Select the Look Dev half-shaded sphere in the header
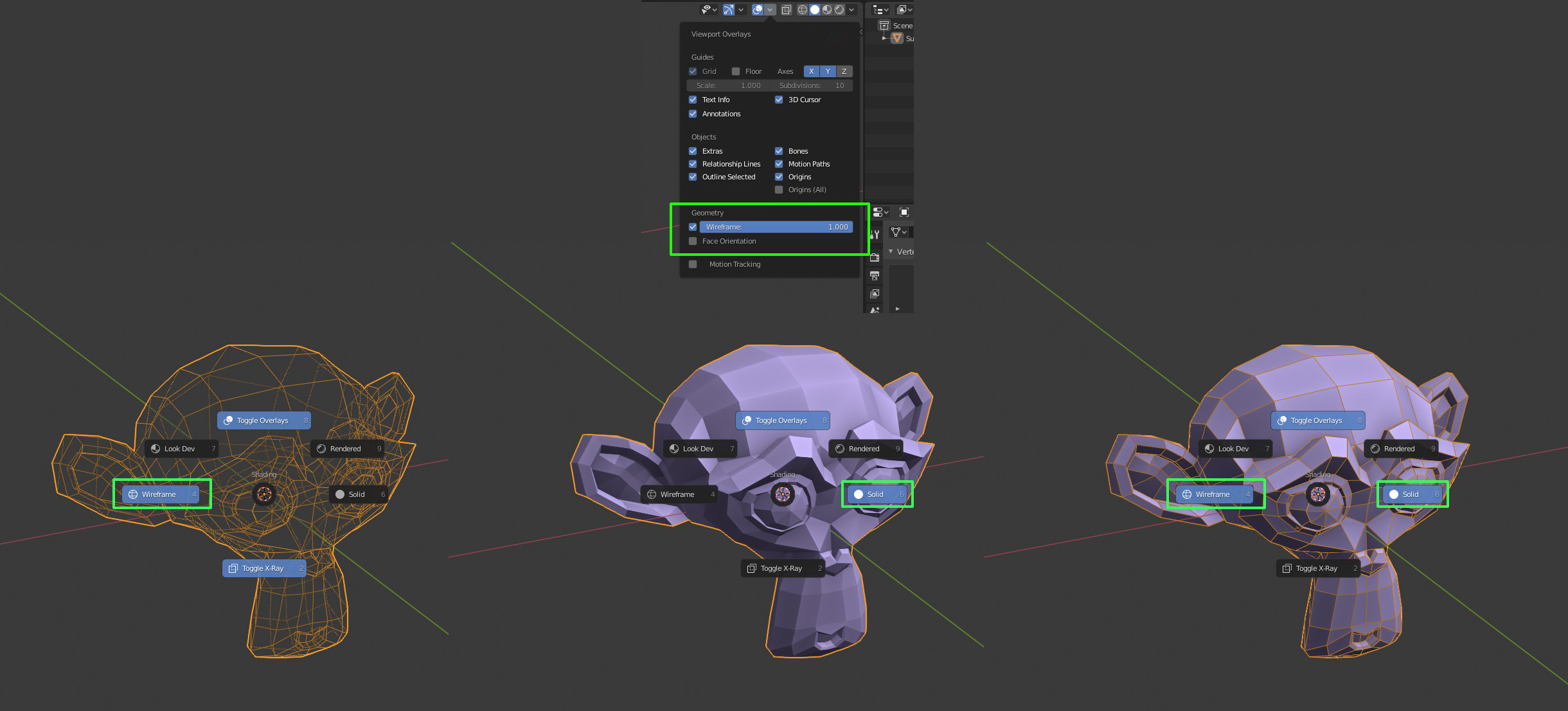This screenshot has width=1568, height=711. 827,10
